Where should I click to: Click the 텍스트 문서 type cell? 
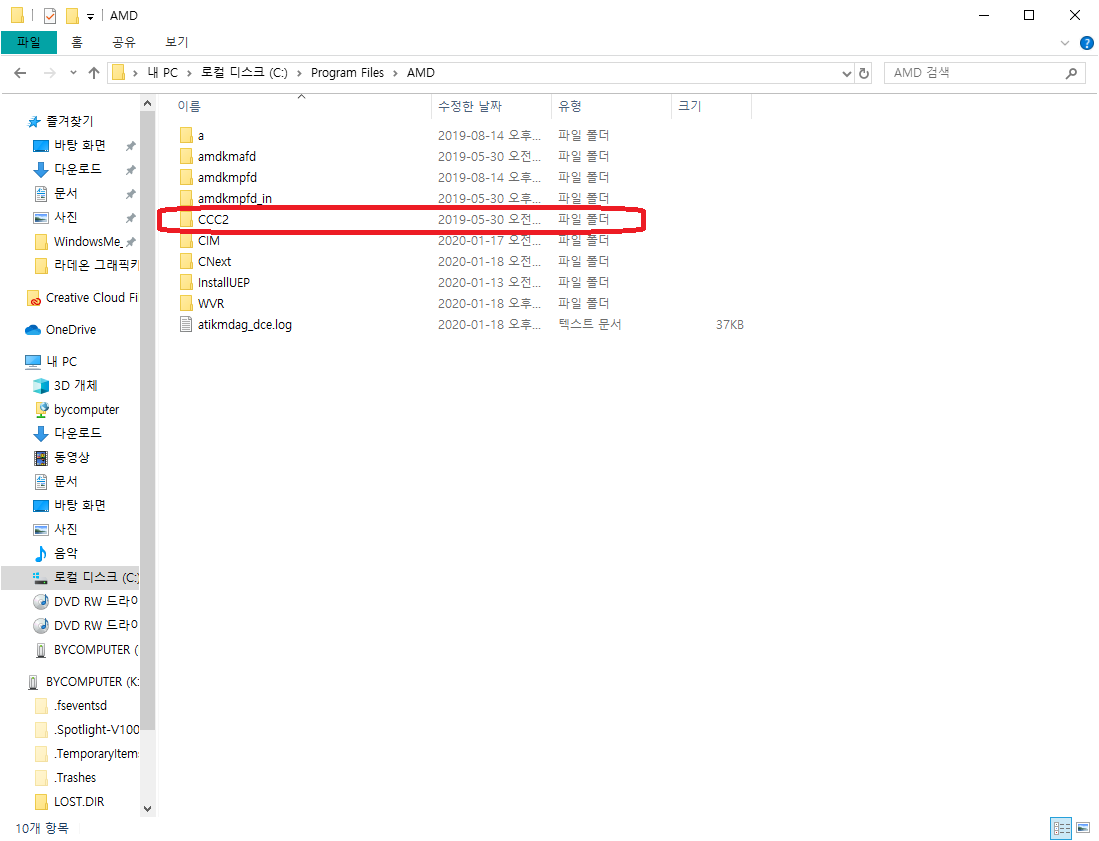coord(589,324)
